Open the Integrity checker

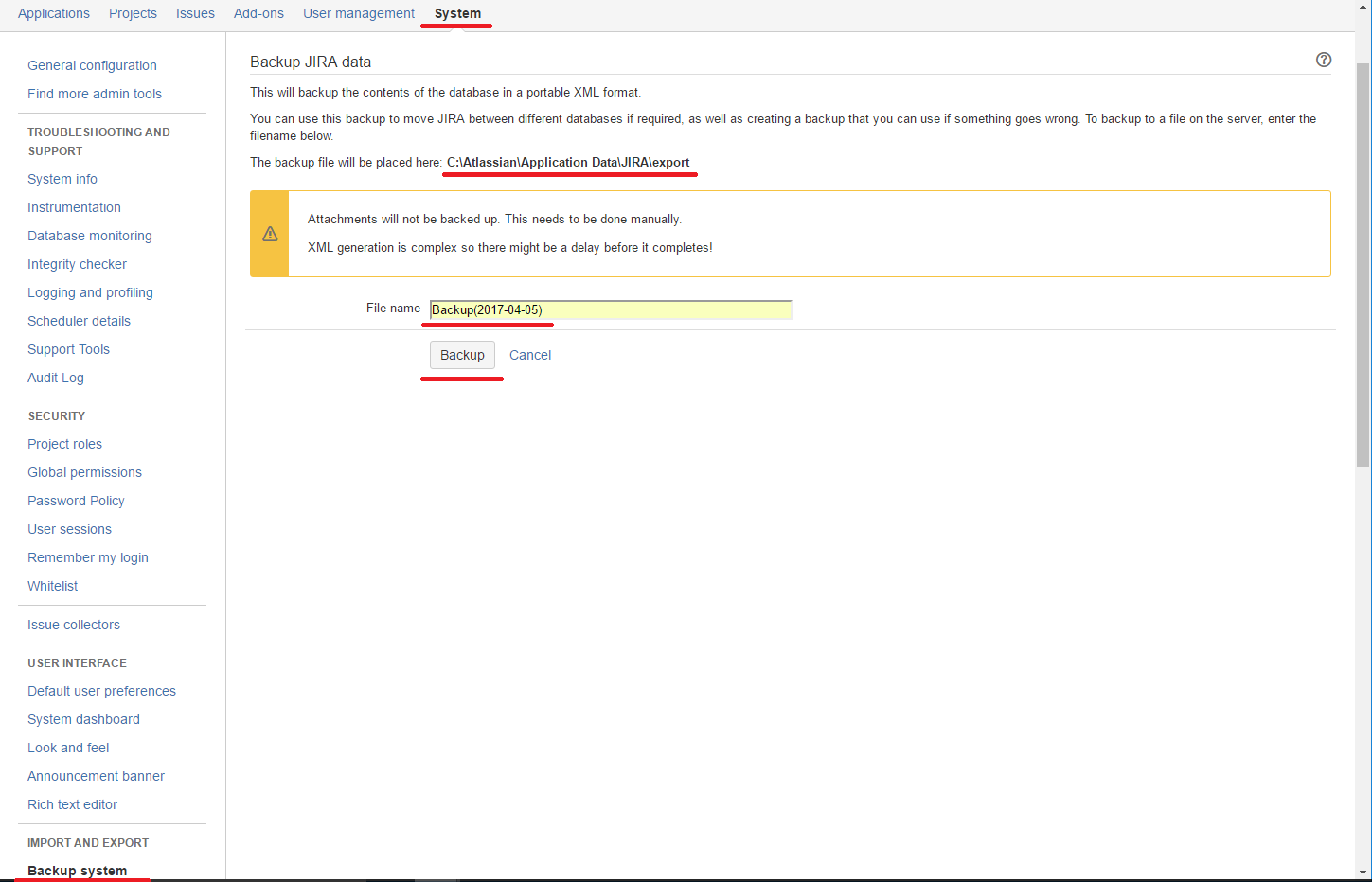pos(77,264)
